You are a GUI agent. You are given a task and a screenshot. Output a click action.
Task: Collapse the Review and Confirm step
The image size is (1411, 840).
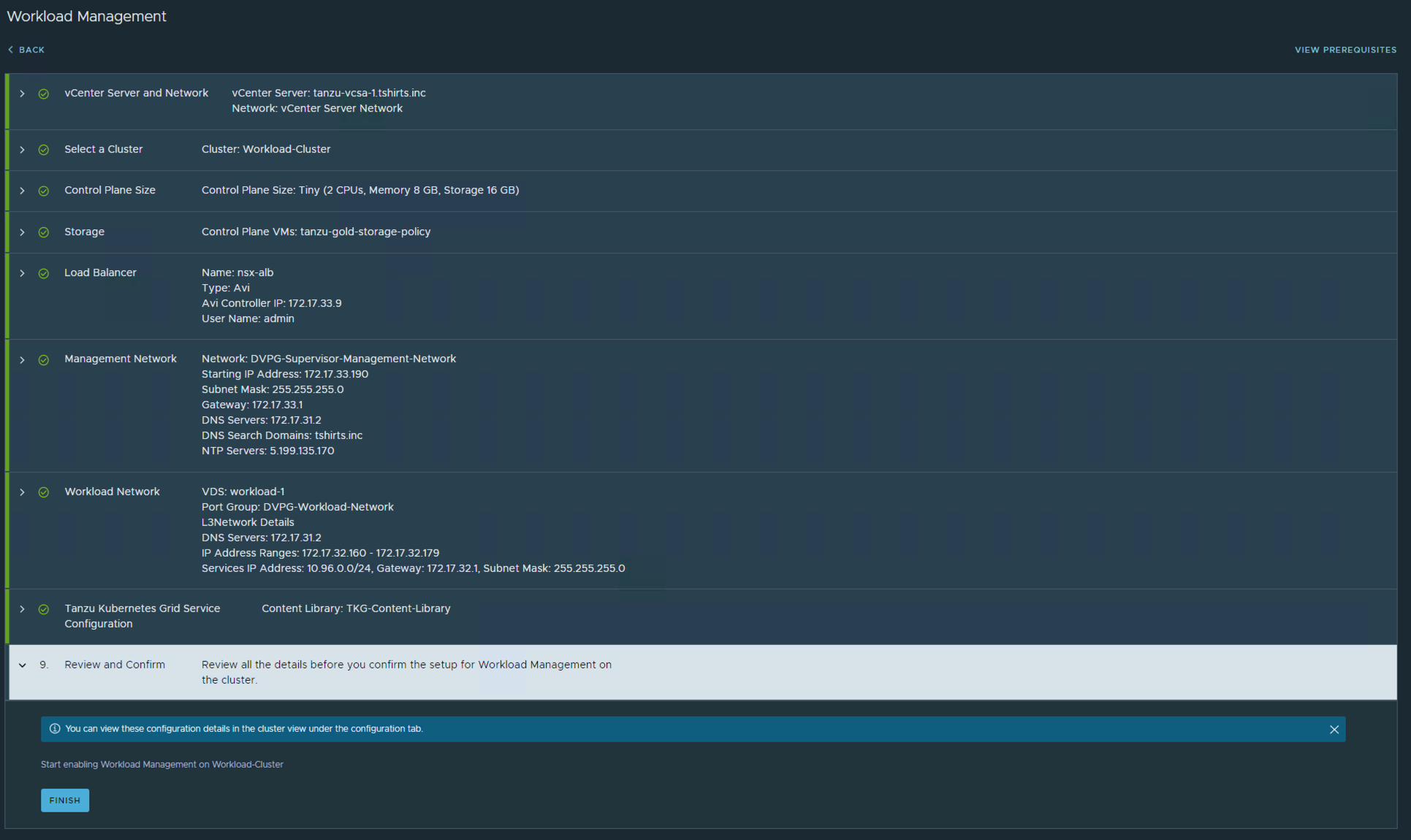[x=23, y=665]
